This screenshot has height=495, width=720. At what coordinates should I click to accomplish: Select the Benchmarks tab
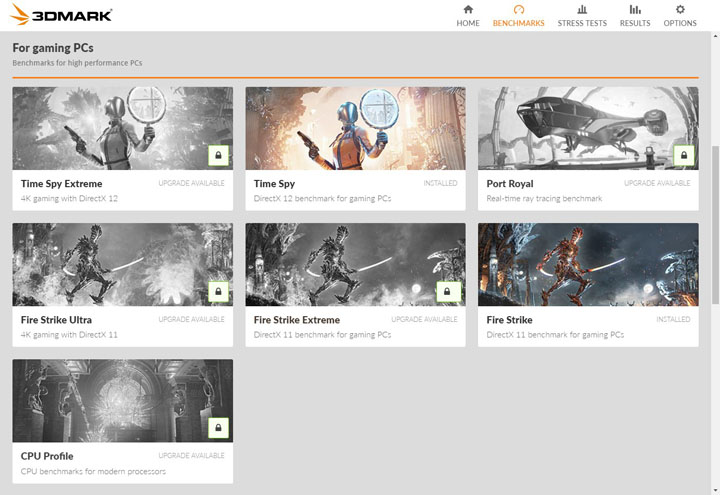518,16
